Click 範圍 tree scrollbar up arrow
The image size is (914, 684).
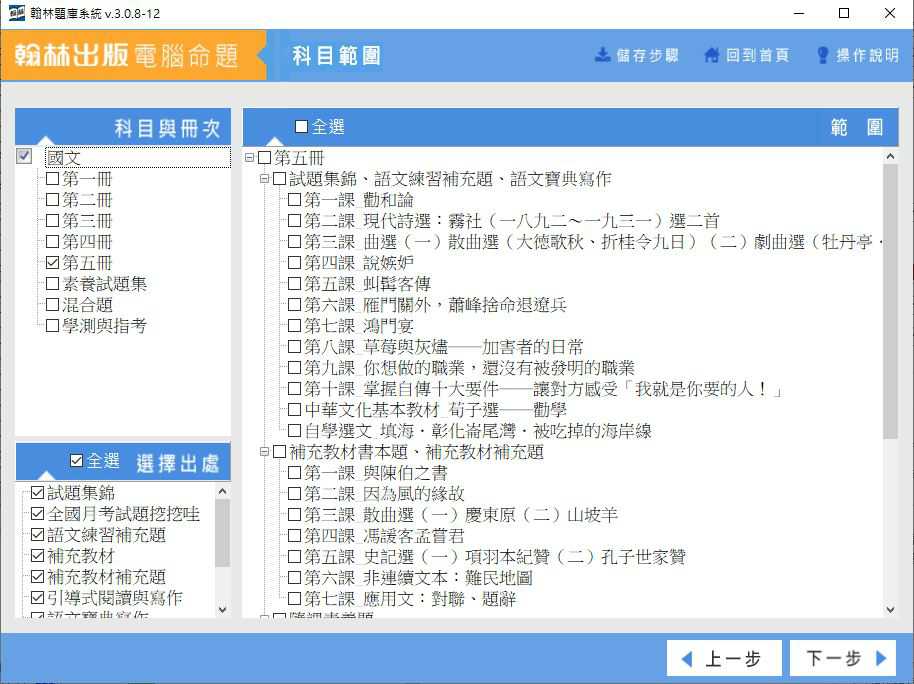click(x=890, y=156)
